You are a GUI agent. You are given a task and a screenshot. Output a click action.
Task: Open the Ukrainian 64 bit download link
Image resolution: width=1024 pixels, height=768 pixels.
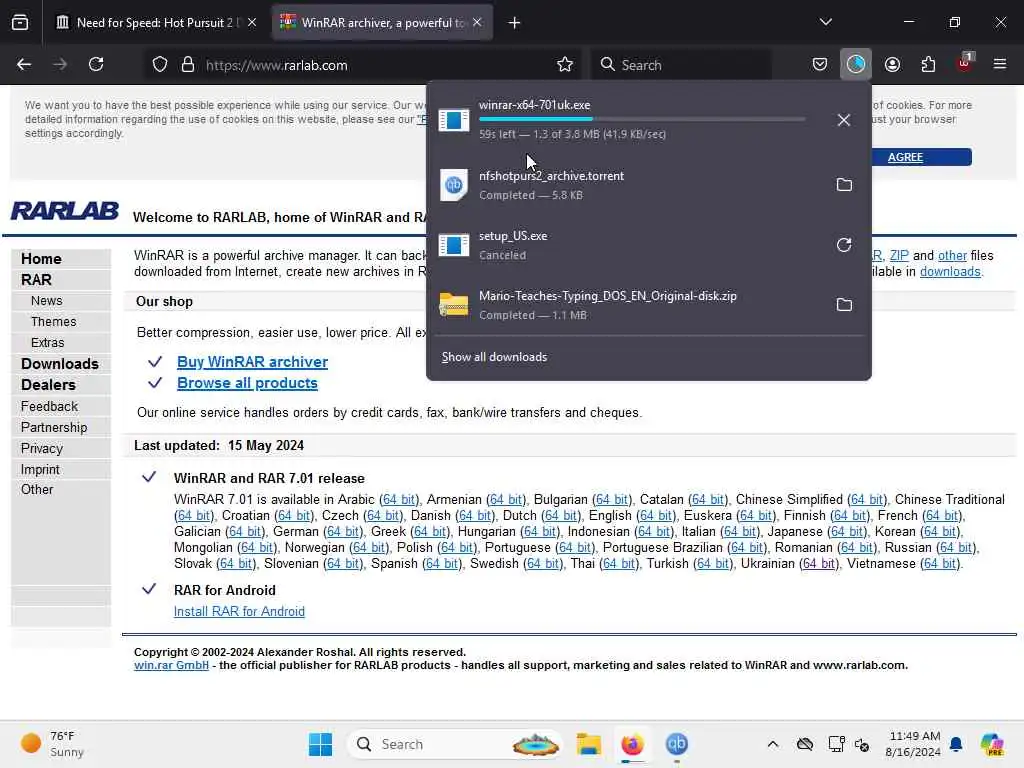point(819,564)
